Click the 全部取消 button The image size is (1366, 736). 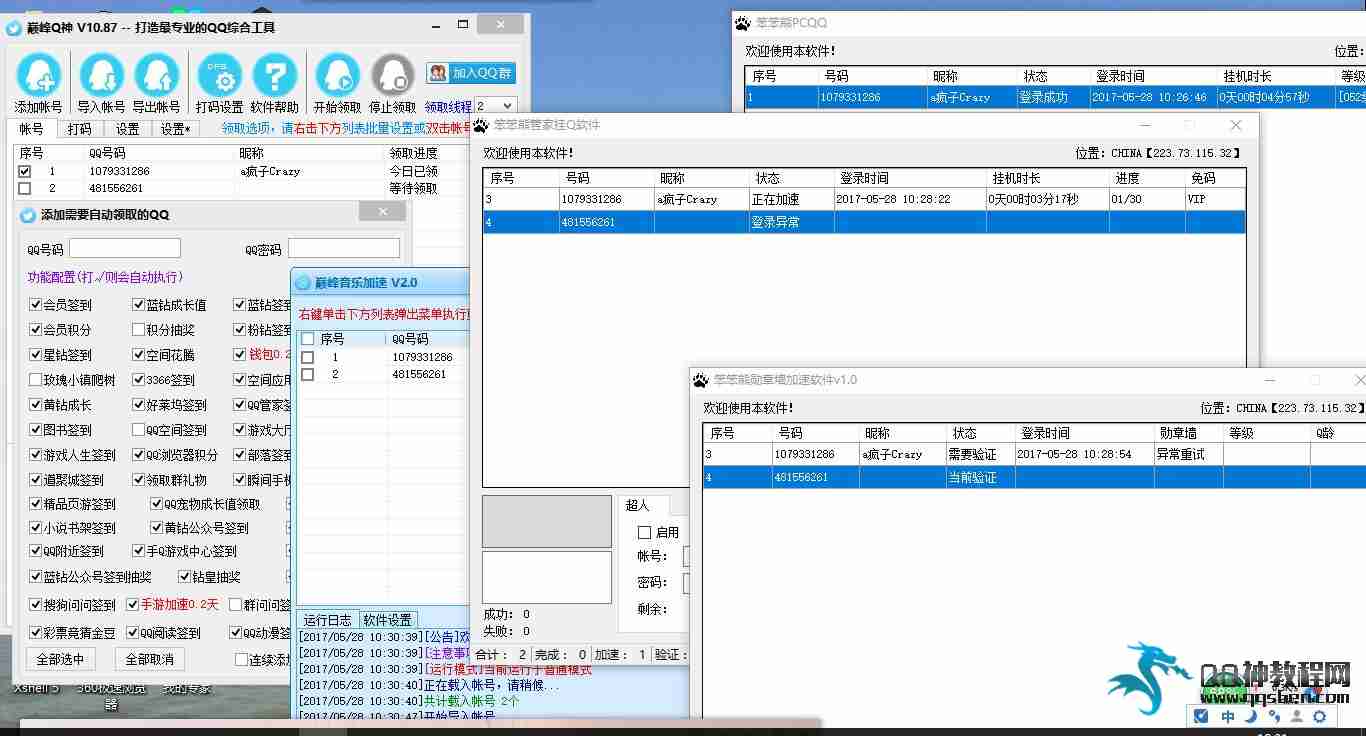[x=149, y=659]
